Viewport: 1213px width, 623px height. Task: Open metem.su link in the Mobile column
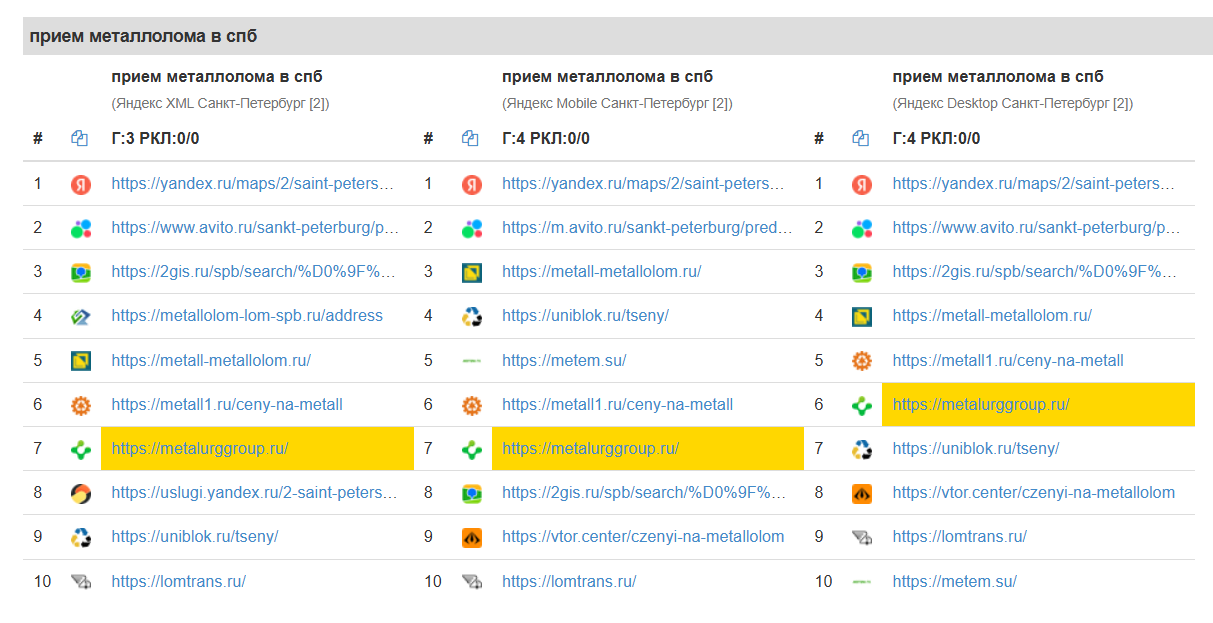pyautogui.click(x=564, y=361)
